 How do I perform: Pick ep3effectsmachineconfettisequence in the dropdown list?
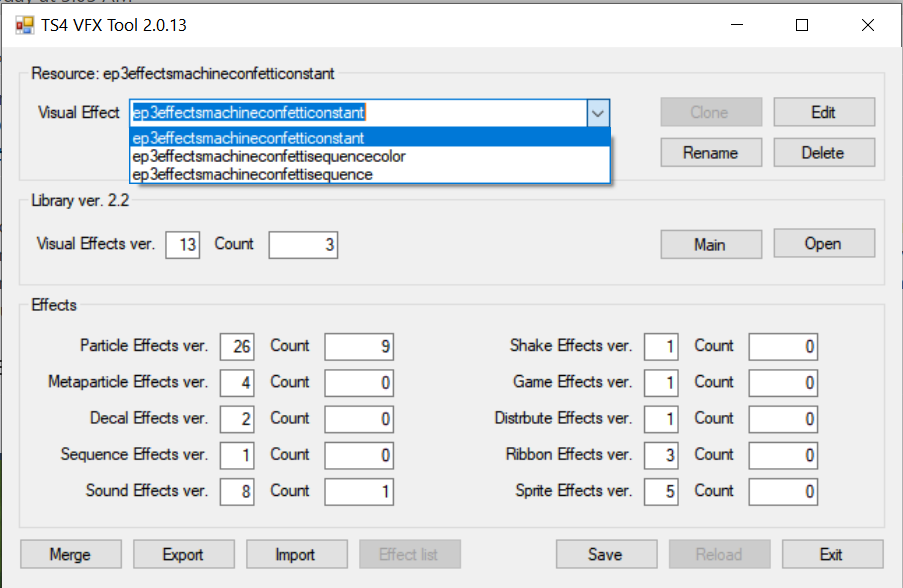tap(370, 174)
